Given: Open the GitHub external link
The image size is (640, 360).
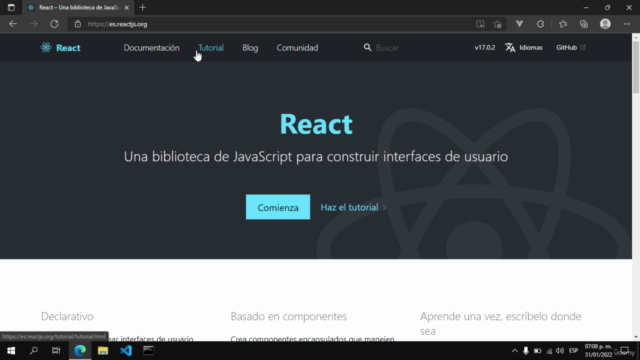Looking at the screenshot, I should coord(571,47).
